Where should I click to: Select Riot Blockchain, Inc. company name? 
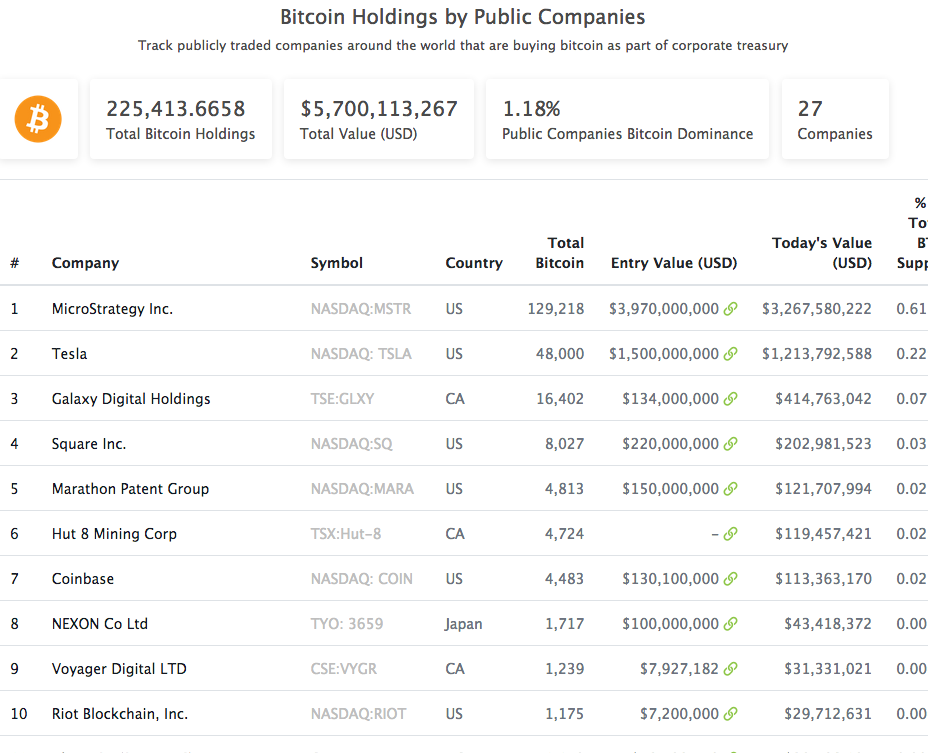click(x=120, y=713)
